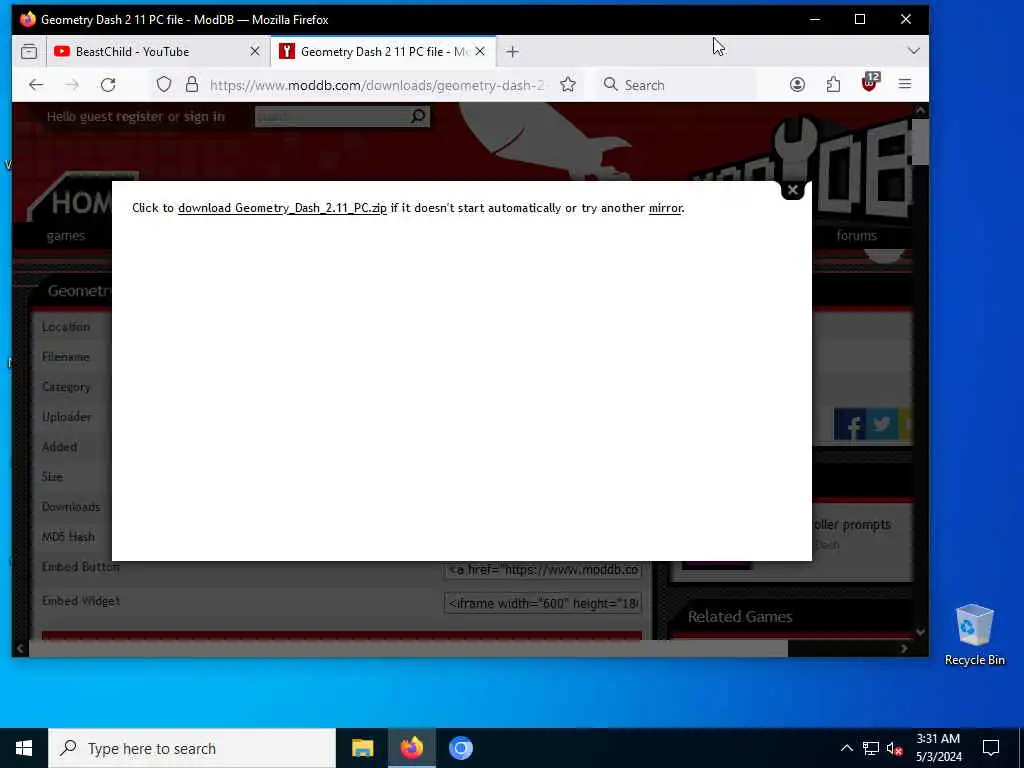Click the muted volume tray icon
The height and width of the screenshot is (768, 1024).
pyautogui.click(x=894, y=748)
